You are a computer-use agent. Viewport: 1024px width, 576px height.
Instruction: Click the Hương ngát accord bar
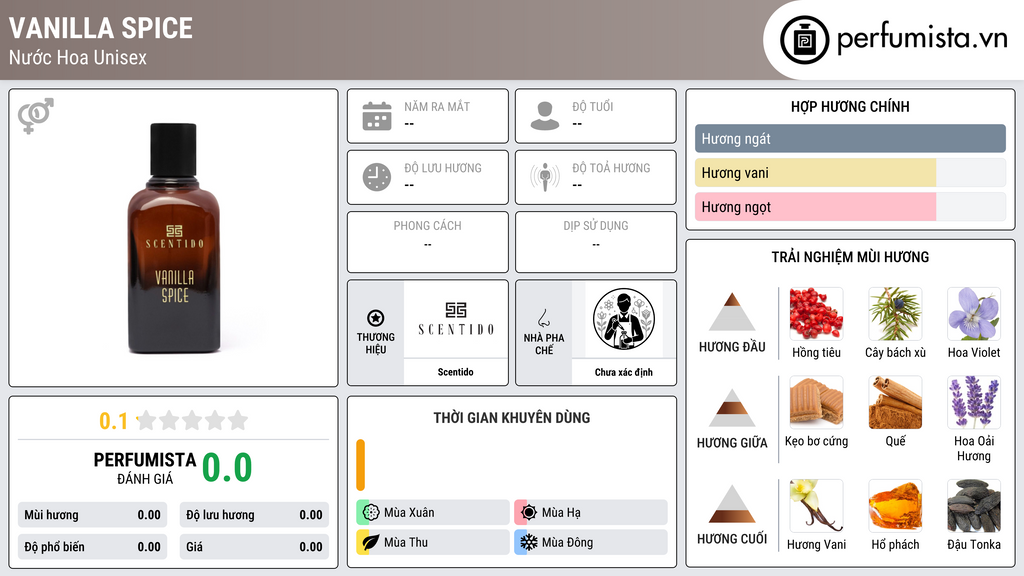tap(850, 138)
